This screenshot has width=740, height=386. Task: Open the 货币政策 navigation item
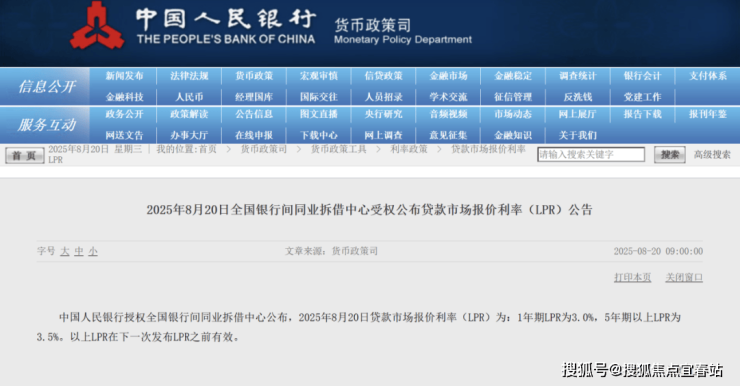(254, 76)
